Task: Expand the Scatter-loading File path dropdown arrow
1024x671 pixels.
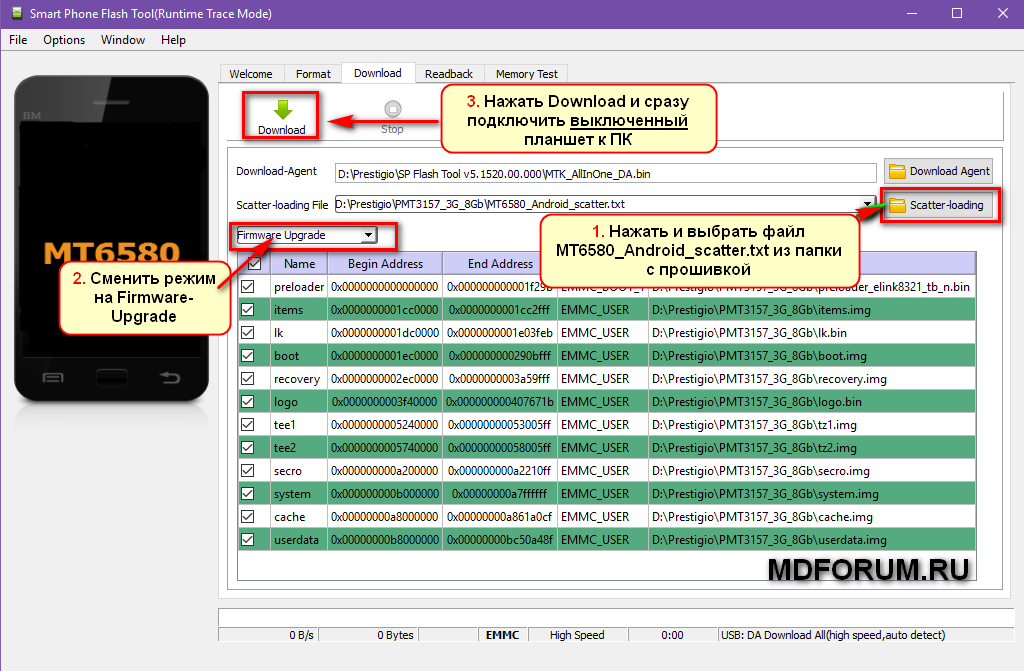Action: click(867, 204)
